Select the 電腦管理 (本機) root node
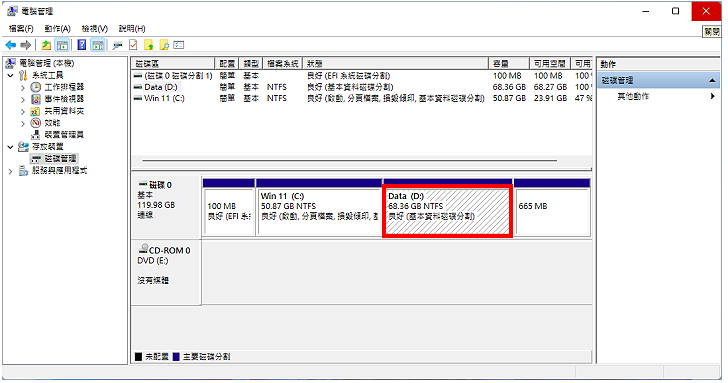Image resolution: width=728 pixels, height=383 pixels. pos(46,63)
